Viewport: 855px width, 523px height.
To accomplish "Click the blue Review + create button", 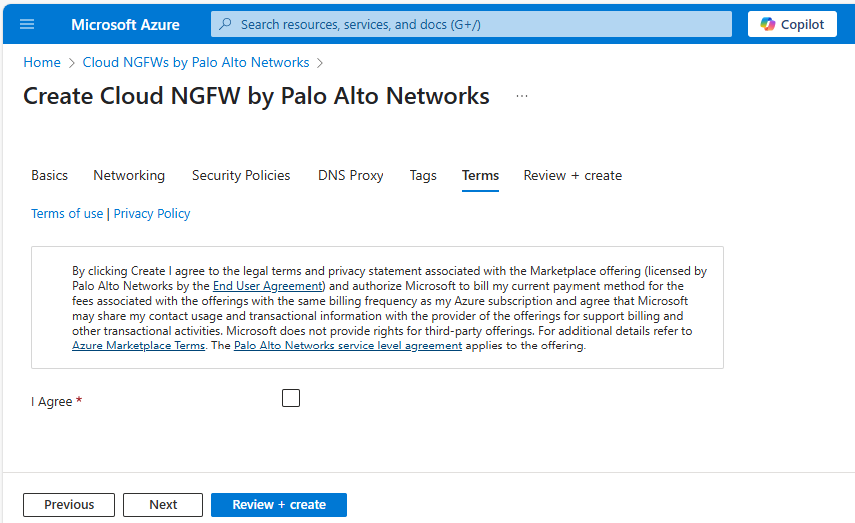I will click(278, 505).
